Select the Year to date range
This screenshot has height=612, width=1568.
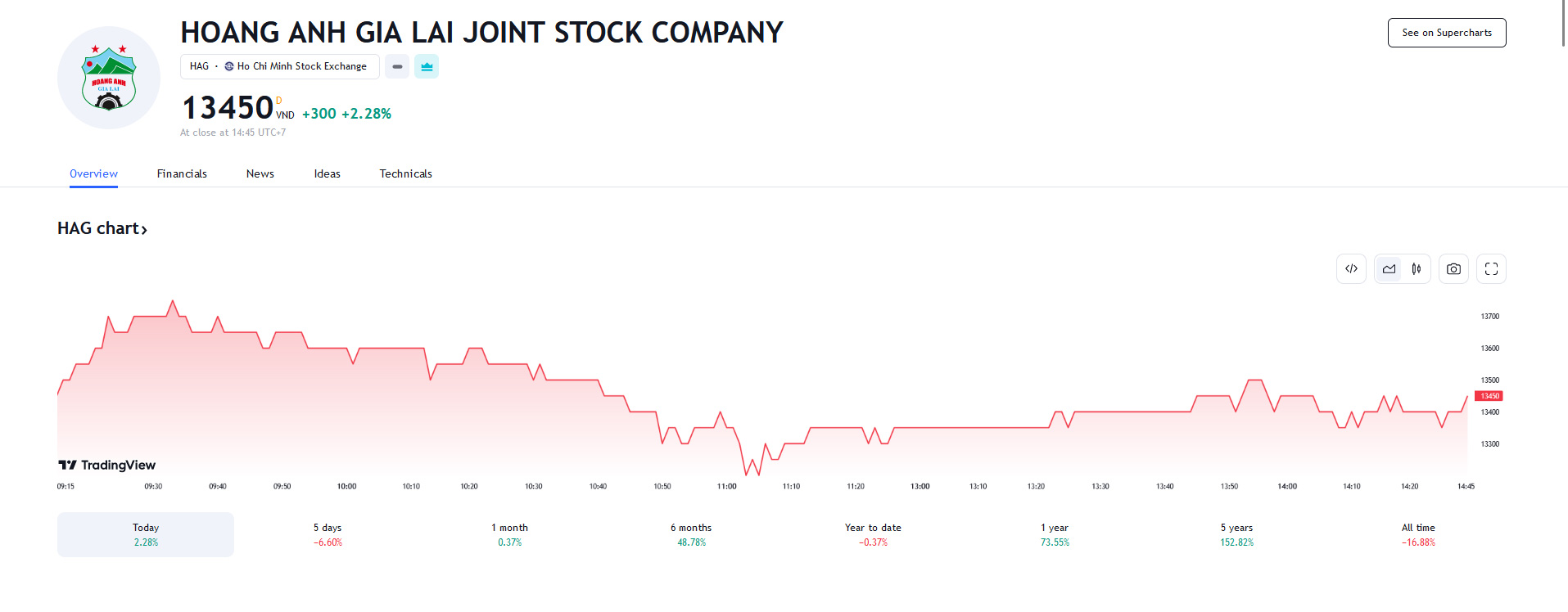point(873,534)
